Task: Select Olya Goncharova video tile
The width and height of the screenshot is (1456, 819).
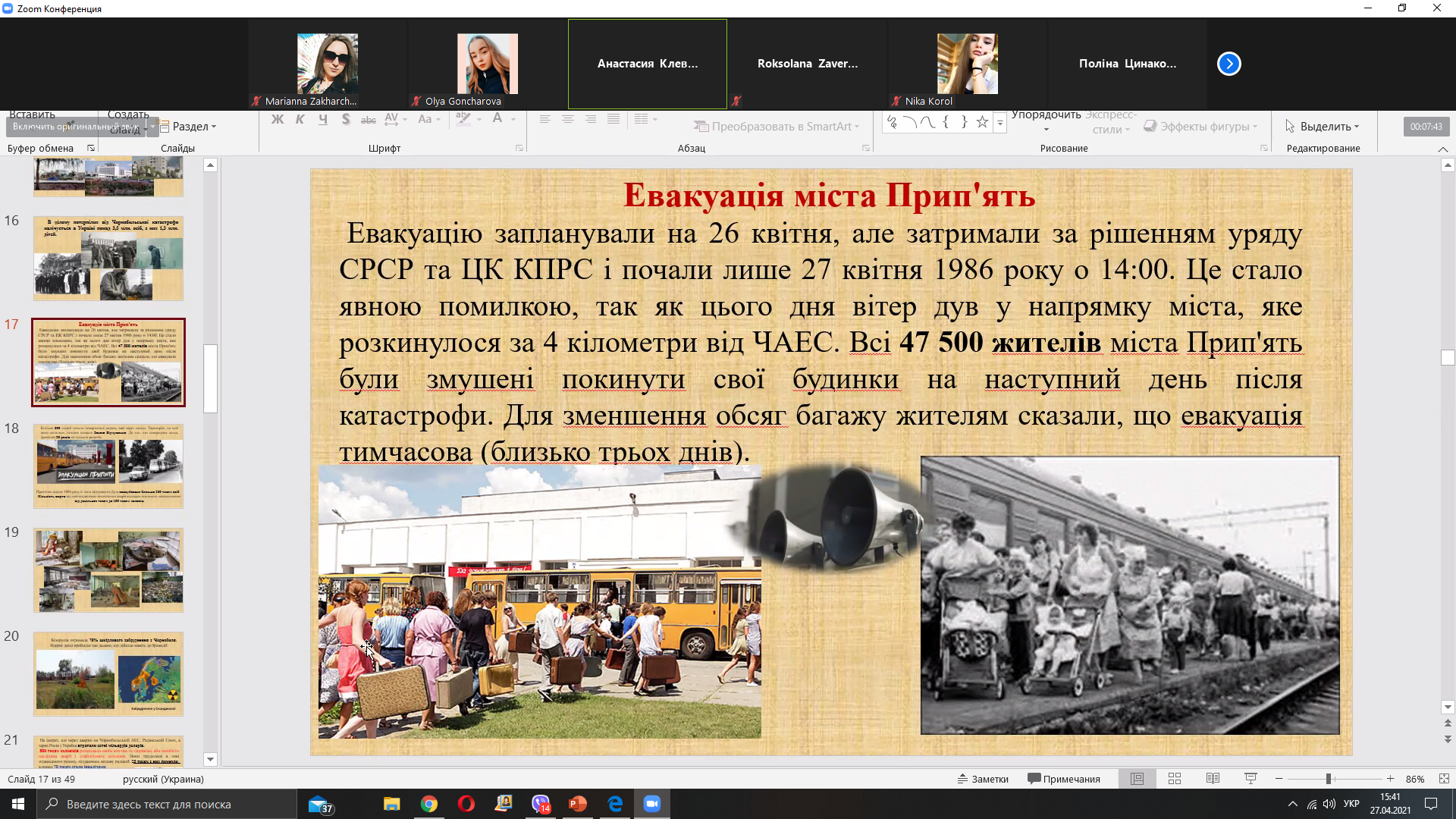Action: point(487,64)
